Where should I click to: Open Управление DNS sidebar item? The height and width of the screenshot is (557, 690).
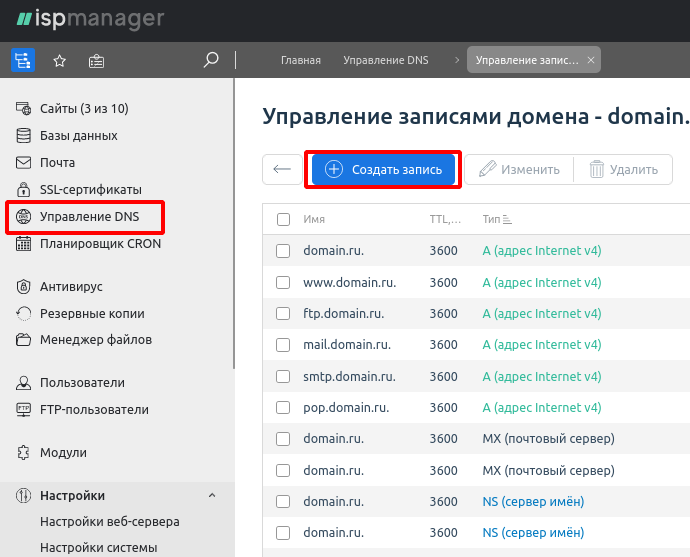pyautogui.click(x=89, y=216)
